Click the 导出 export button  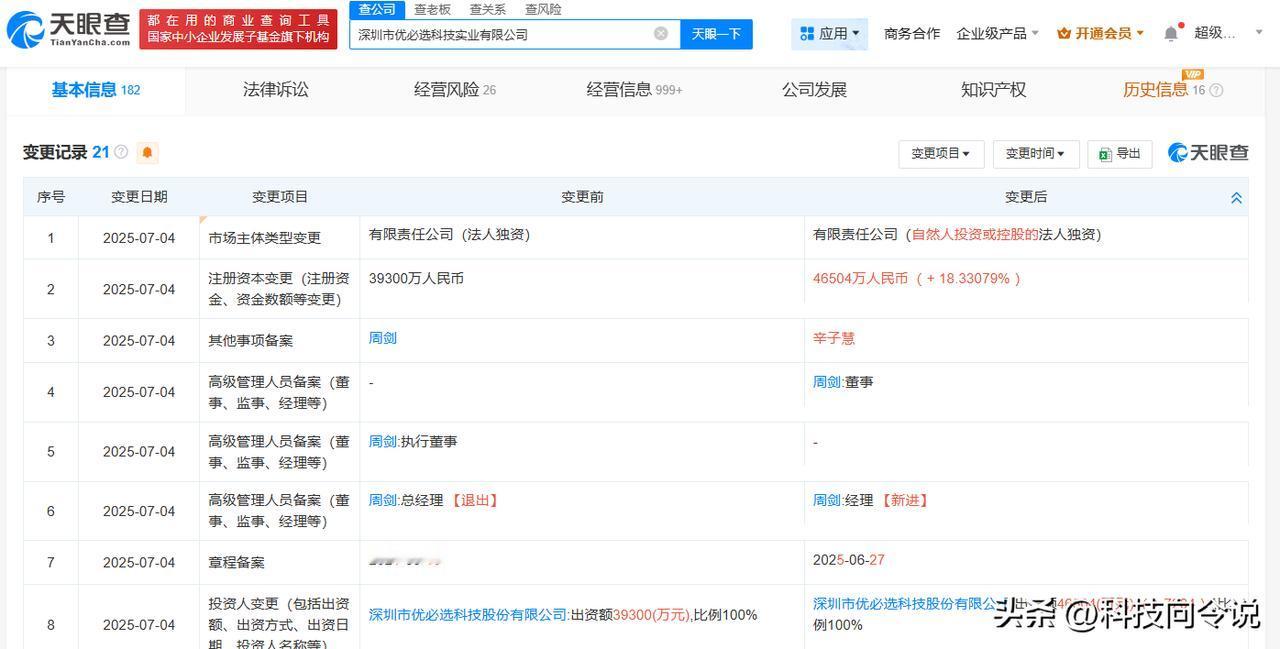(x=1120, y=153)
